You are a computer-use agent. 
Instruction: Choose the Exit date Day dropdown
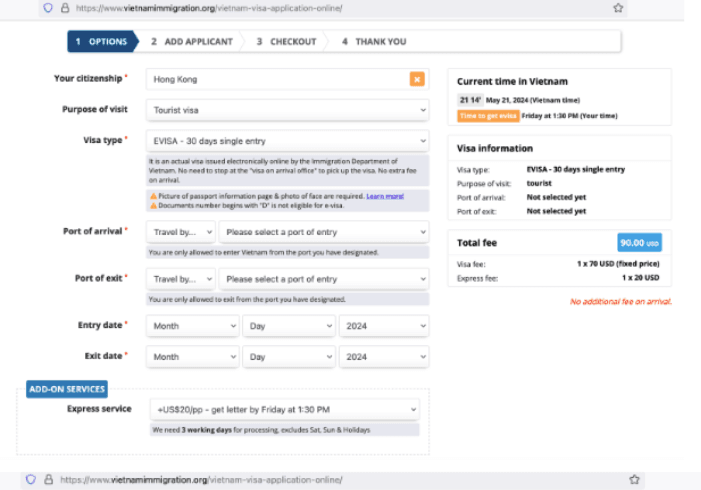289,357
